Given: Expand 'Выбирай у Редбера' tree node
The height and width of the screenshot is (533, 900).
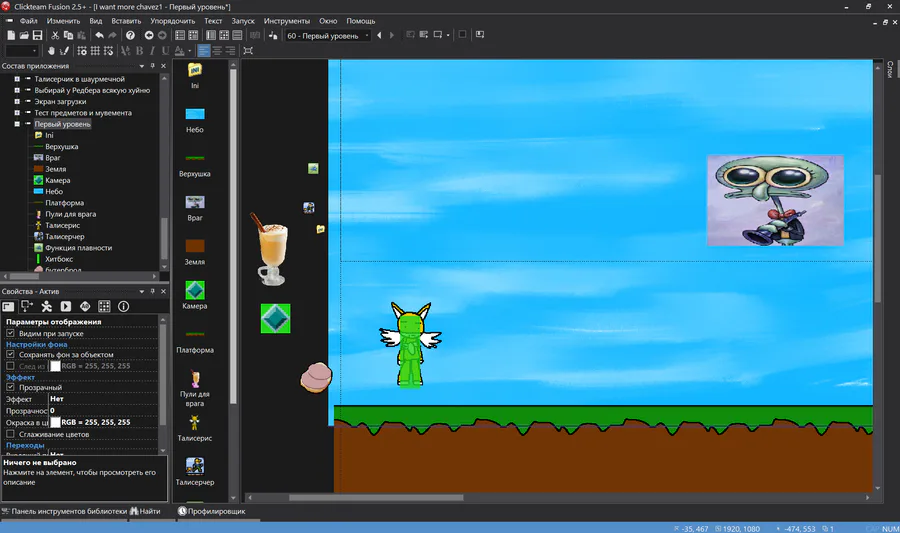Looking at the screenshot, I should coord(17,90).
